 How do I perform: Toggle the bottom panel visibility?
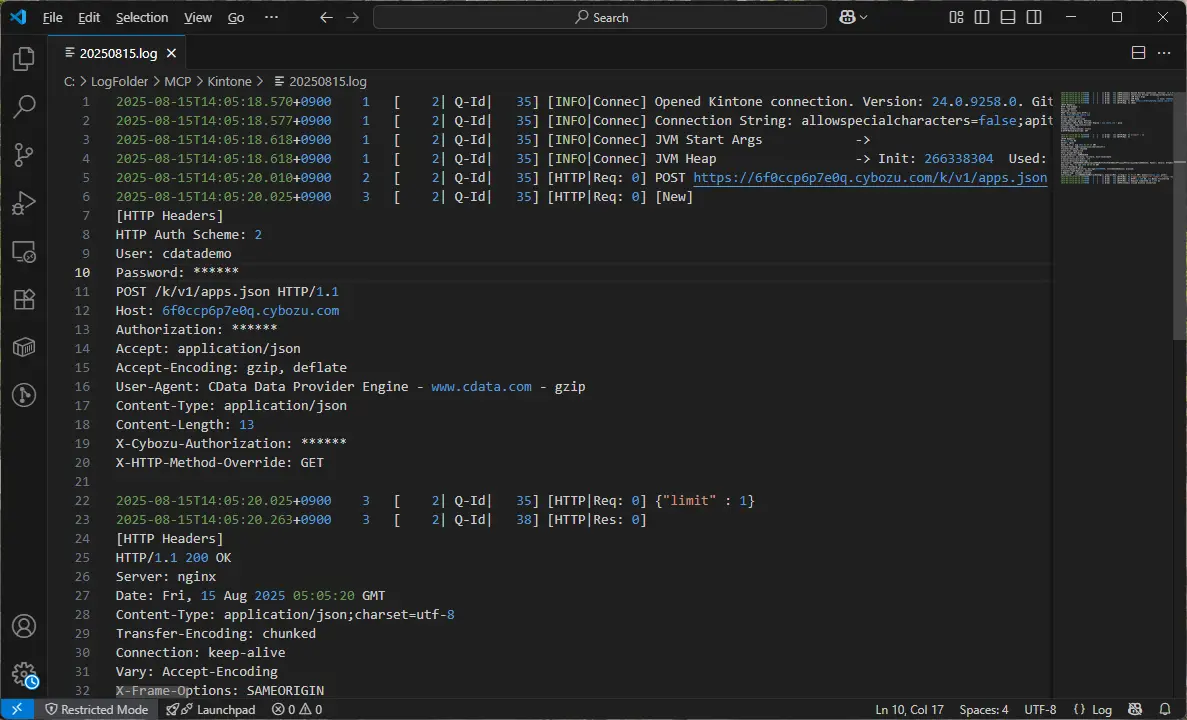1007,17
